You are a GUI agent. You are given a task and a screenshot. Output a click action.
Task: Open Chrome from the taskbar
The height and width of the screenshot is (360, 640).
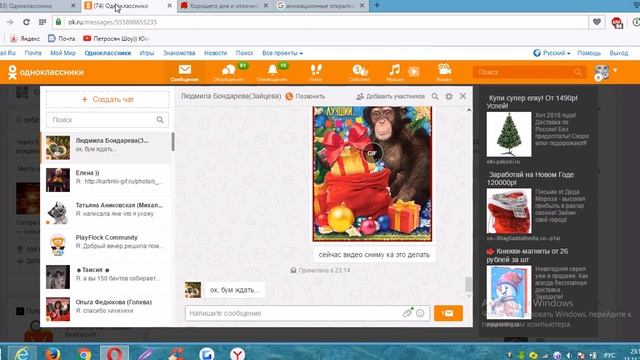pyautogui.click(x=84, y=353)
